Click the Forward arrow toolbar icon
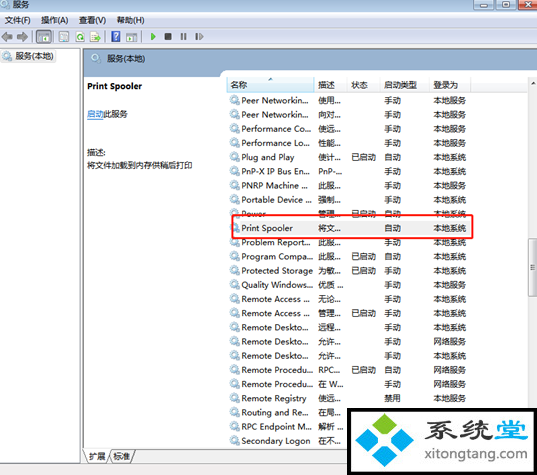Image resolution: width=537 pixels, height=475 pixels. click(x=22, y=36)
